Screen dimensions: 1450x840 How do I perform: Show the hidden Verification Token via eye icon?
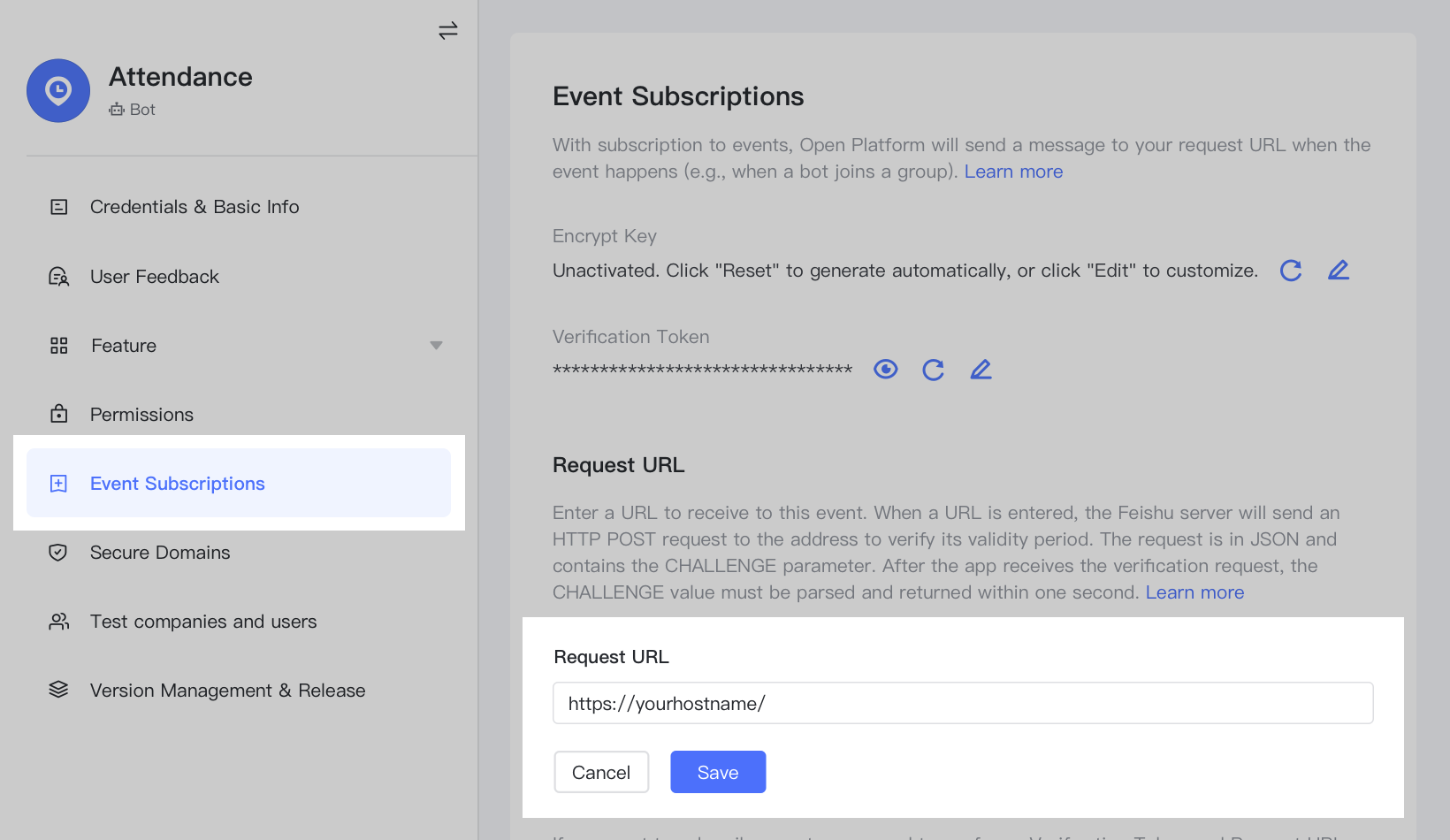tap(885, 370)
